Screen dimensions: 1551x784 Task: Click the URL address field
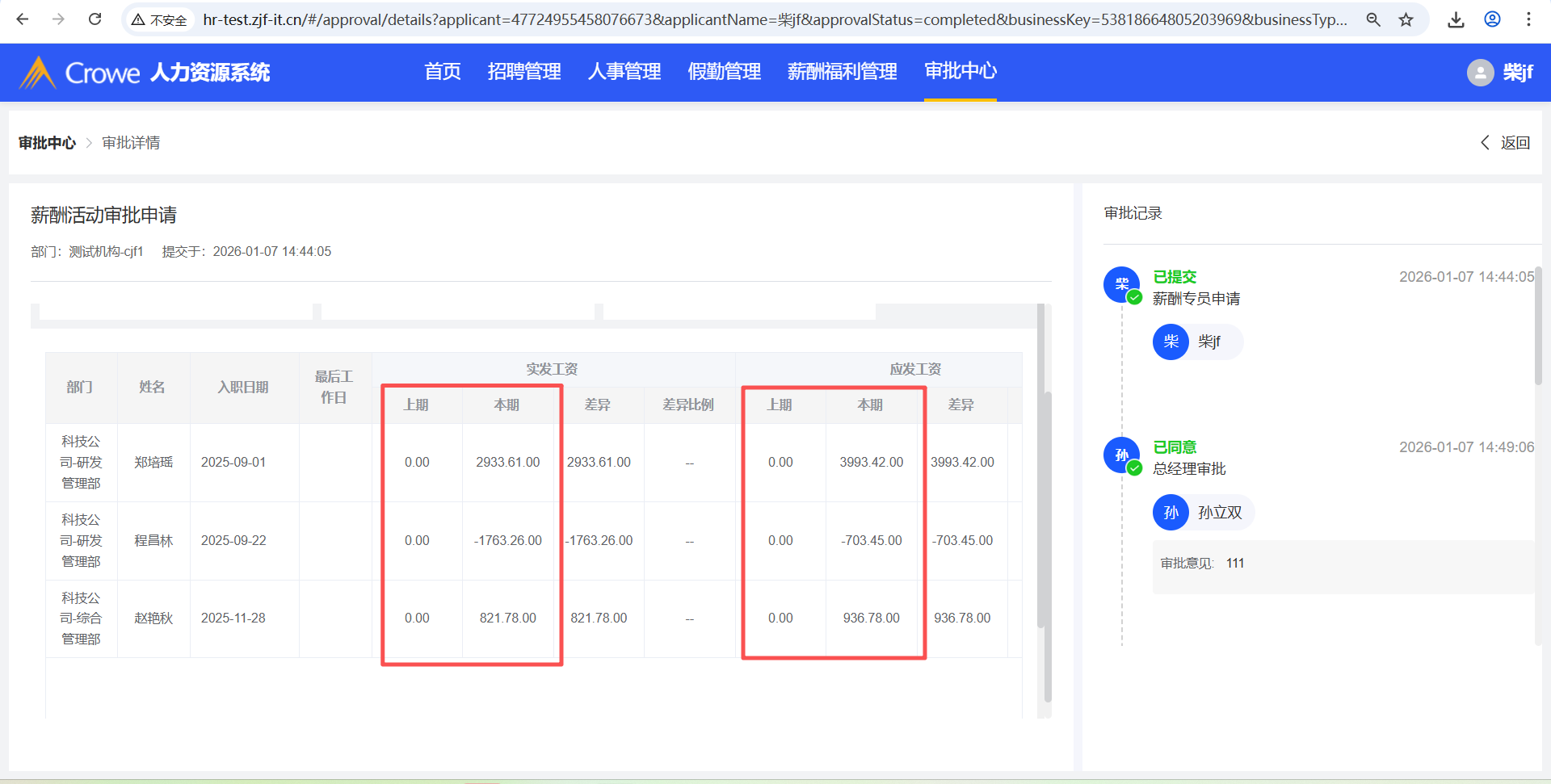[x=774, y=19]
